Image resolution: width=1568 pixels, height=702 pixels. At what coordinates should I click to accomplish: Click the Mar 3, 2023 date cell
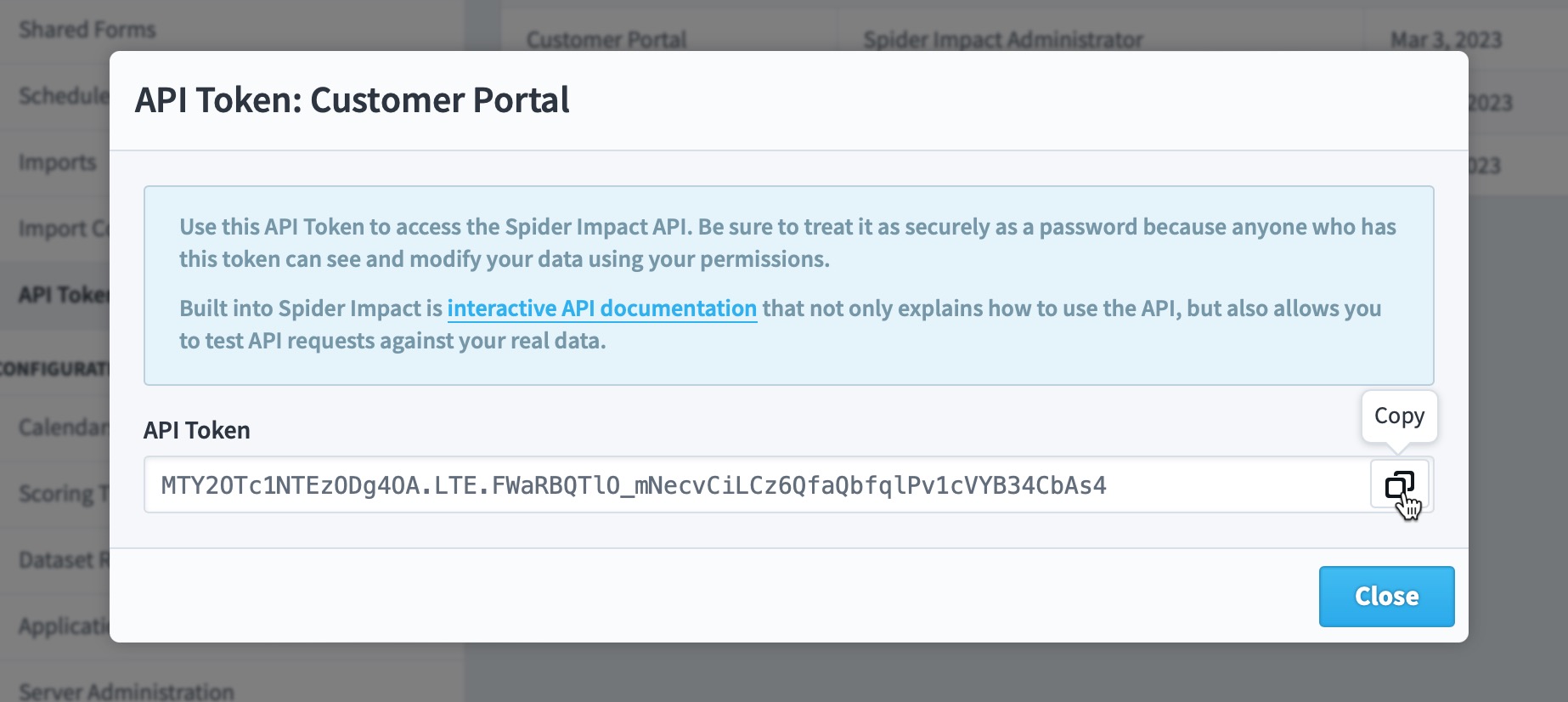(x=1446, y=39)
